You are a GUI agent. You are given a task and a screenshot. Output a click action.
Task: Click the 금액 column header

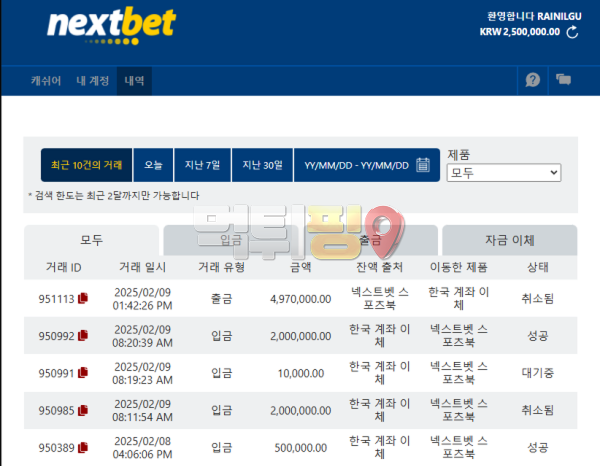point(301,267)
